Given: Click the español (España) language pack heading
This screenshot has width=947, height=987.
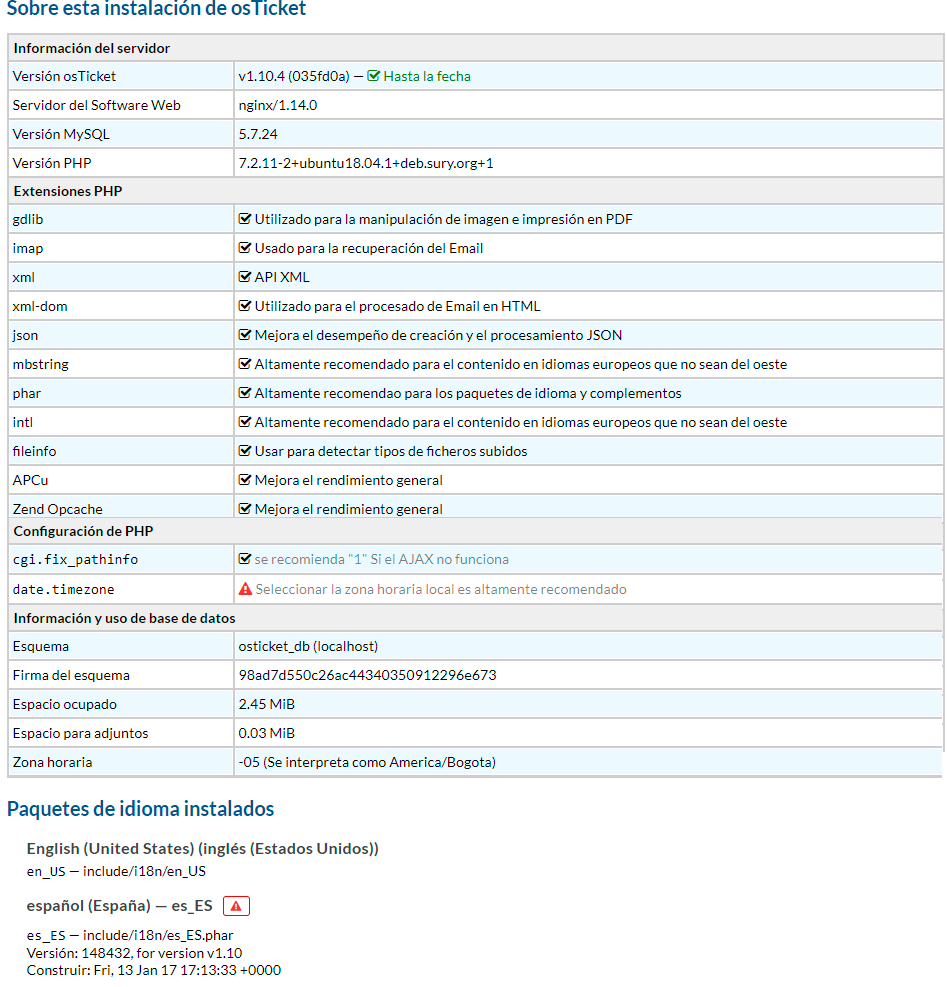Looking at the screenshot, I should point(119,906).
